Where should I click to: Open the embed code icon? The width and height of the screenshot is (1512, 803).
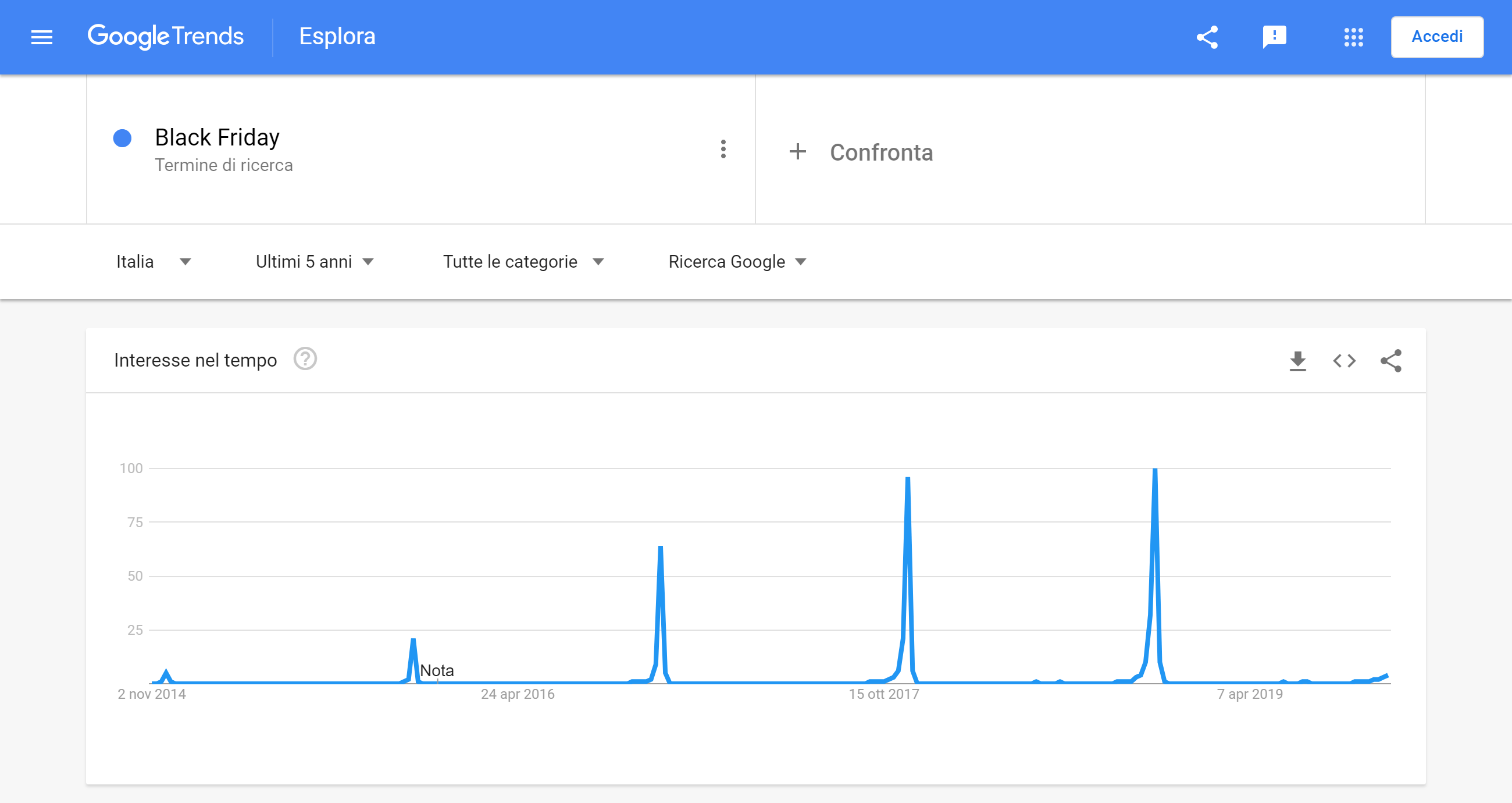1344,361
